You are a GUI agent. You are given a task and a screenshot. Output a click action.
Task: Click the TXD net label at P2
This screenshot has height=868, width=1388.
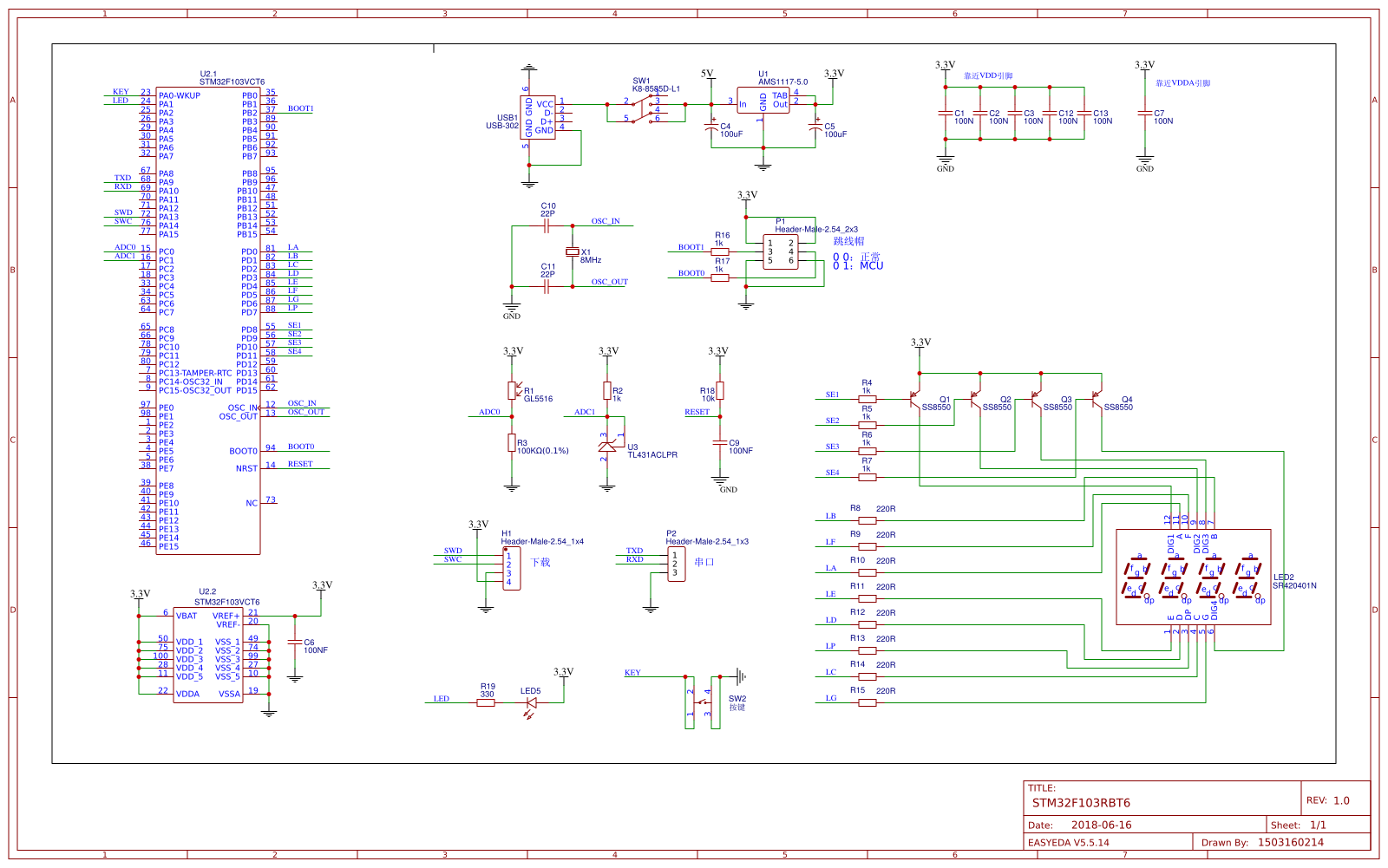coord(635,551)
